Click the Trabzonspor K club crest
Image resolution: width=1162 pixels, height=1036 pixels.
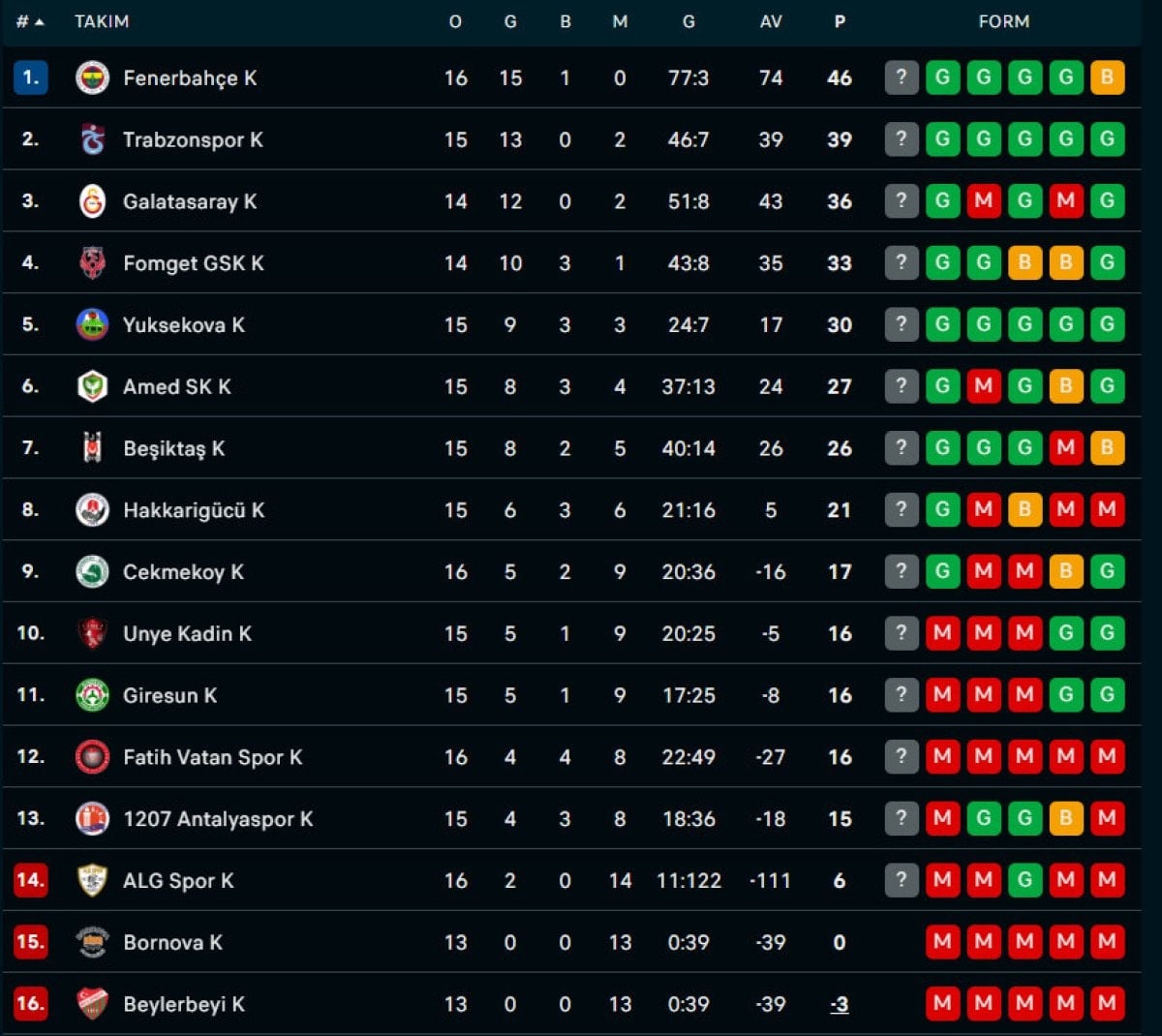(93, 139)
